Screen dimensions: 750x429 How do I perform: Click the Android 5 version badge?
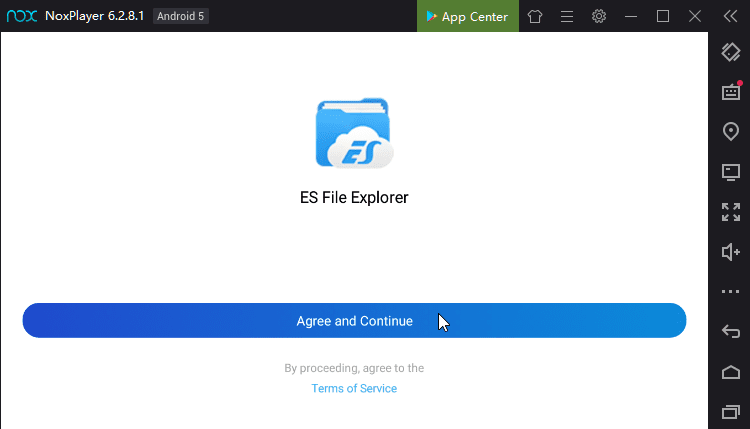(180, 16)
